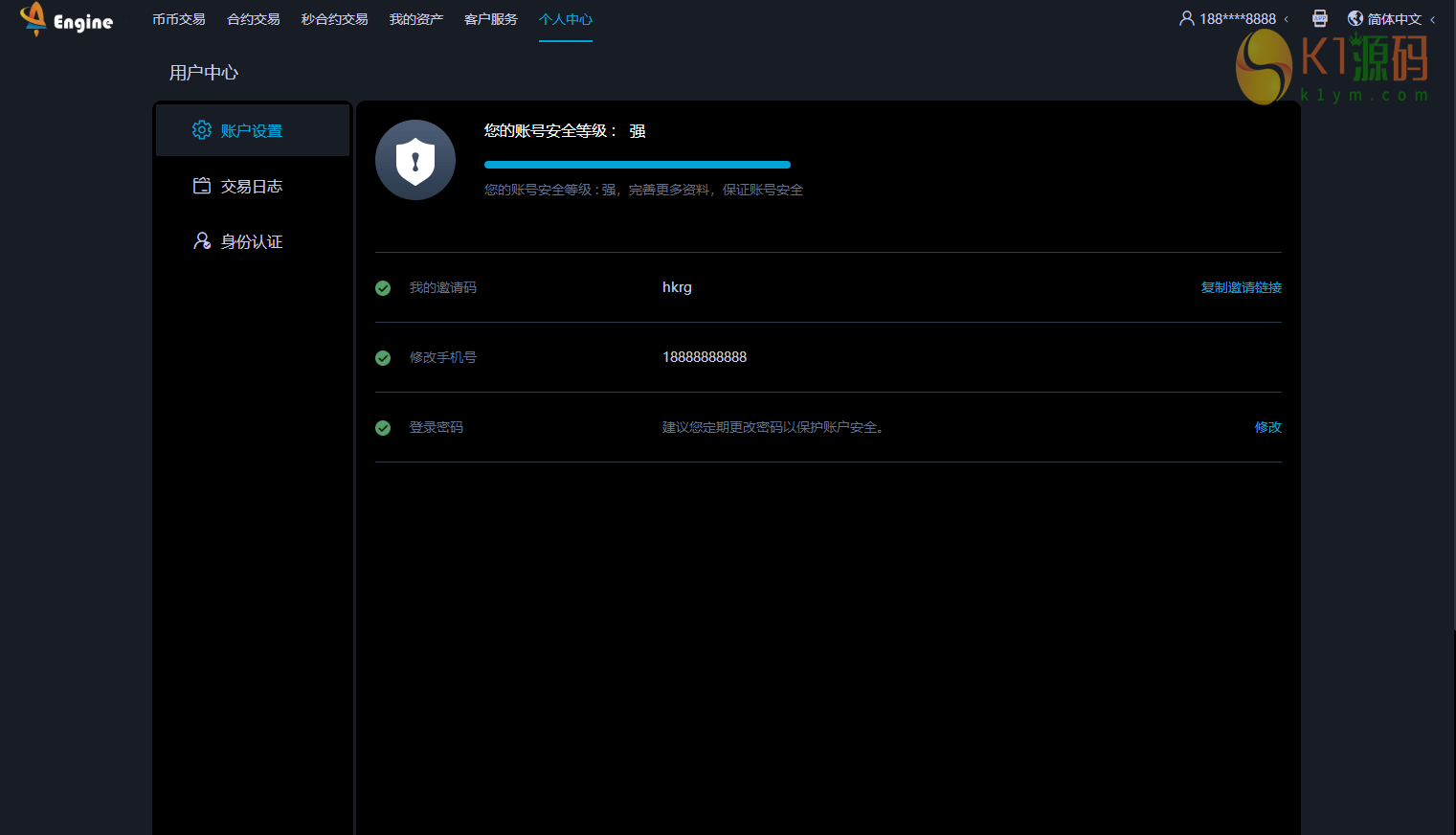Click the person icon for 身份认证
The height and width of the screenshot is (835, 1456).
pyautogui.click(x=202, y=241)
